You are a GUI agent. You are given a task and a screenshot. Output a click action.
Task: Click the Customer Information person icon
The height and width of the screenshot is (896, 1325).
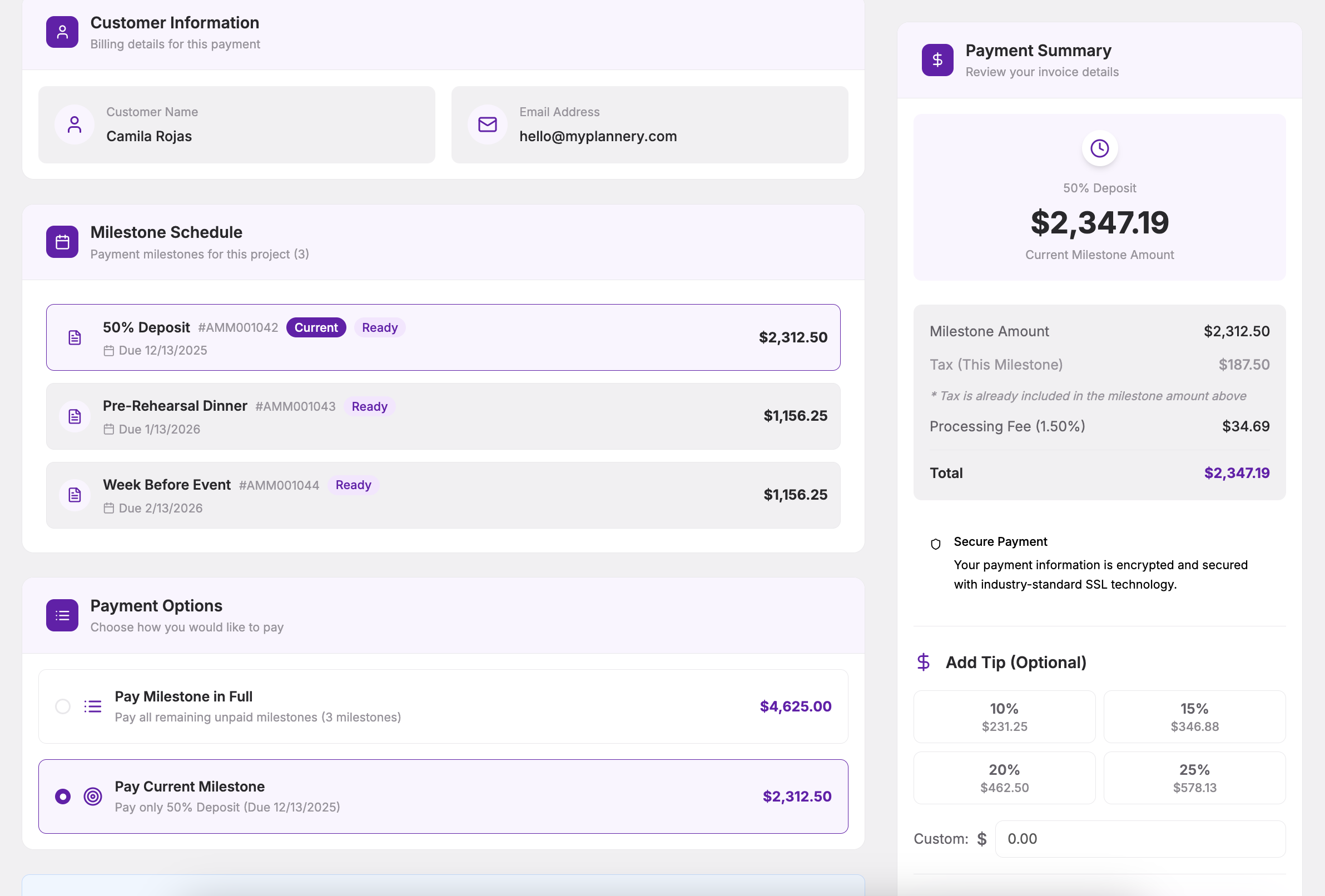point(62,32)
